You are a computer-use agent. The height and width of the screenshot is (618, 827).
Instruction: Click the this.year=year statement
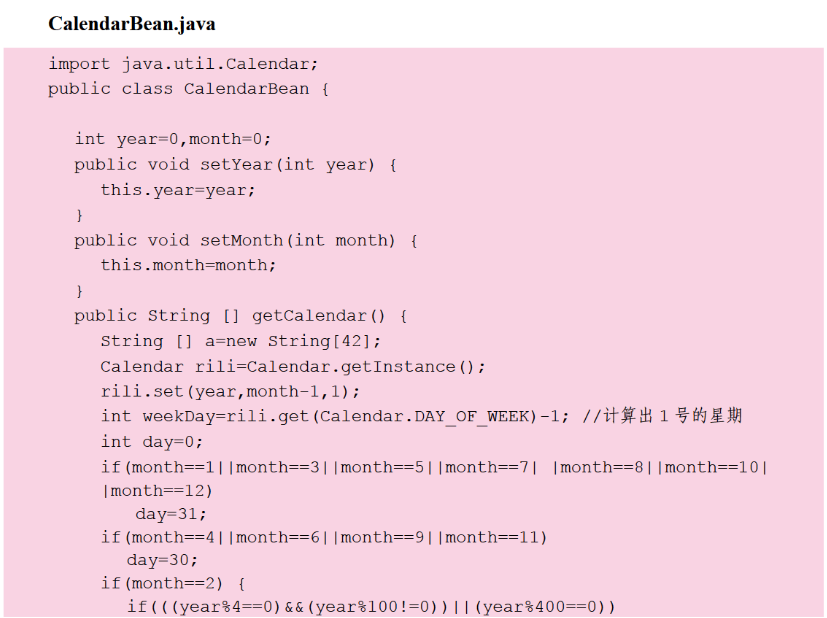pyautogui.click(x=178, y=189)
